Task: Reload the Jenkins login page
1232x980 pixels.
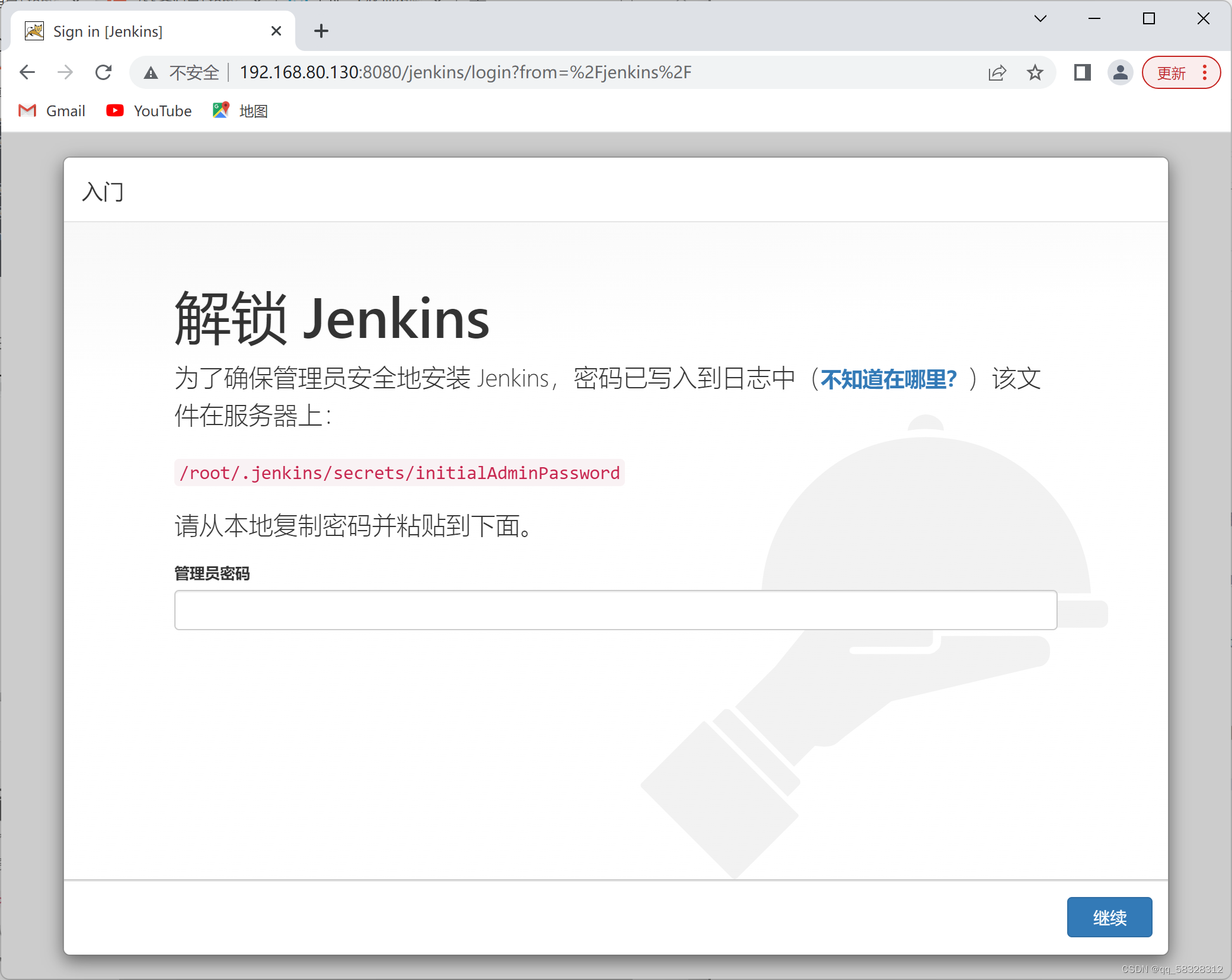Action: point(104,72)
